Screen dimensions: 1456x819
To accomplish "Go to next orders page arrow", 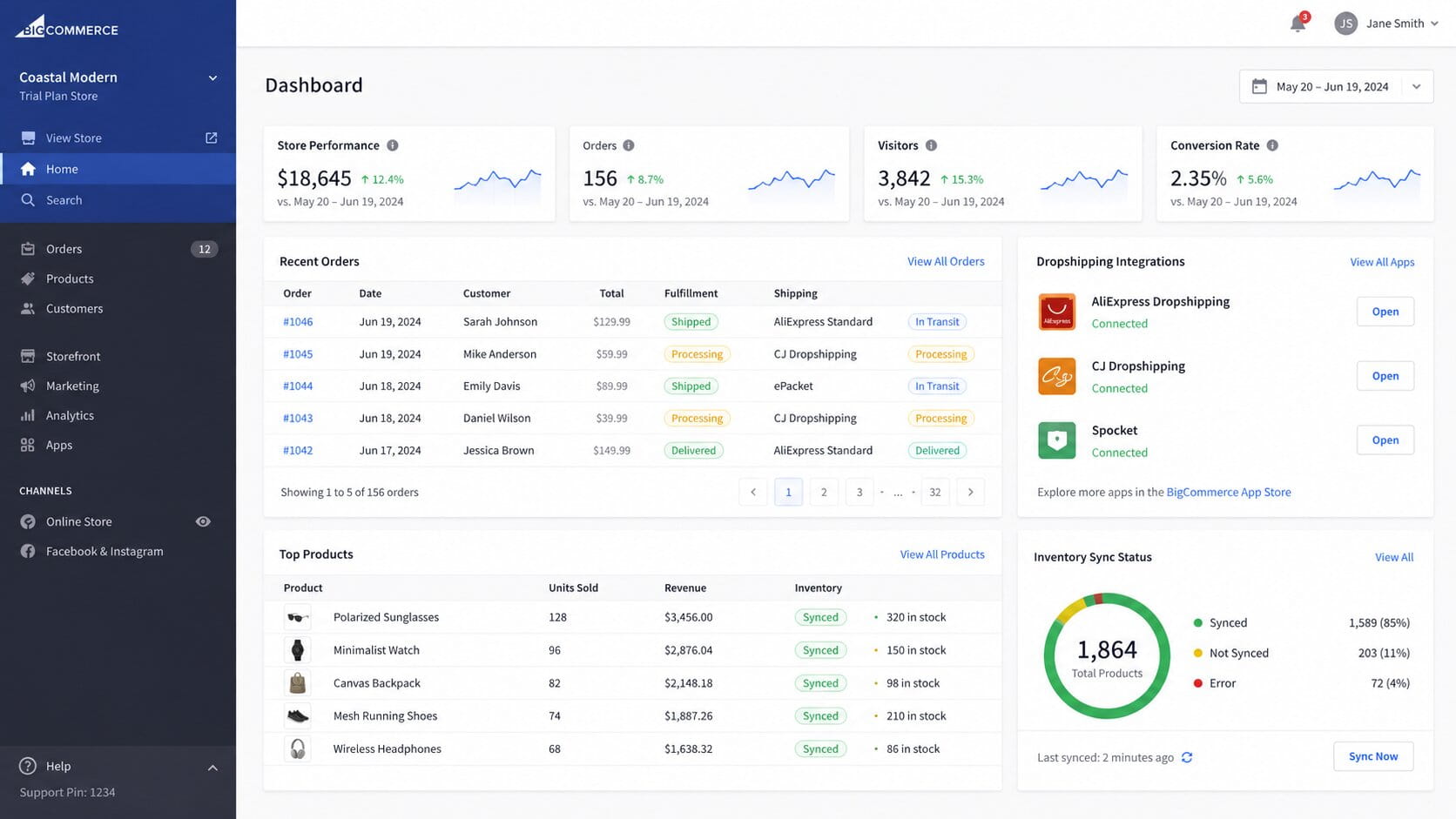I will pyautogui.click(x=970, y=492).
